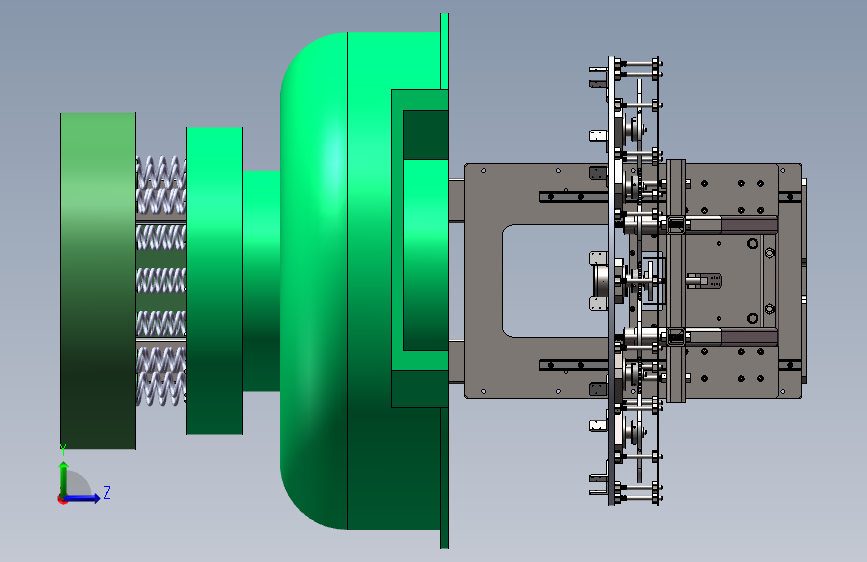The image size is (867, 562).
Task: Click the red X axis origin dot
Action: [x=62, y=499]
